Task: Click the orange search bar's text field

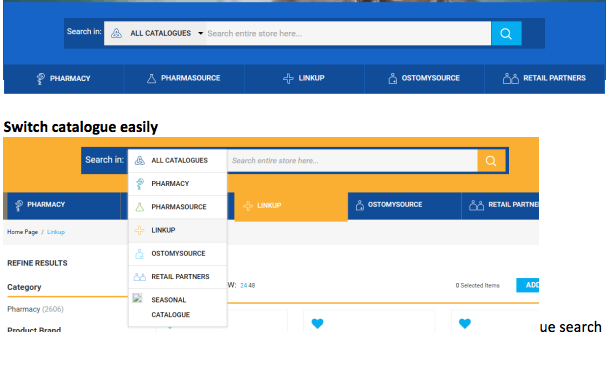Action: pos(352,161)
